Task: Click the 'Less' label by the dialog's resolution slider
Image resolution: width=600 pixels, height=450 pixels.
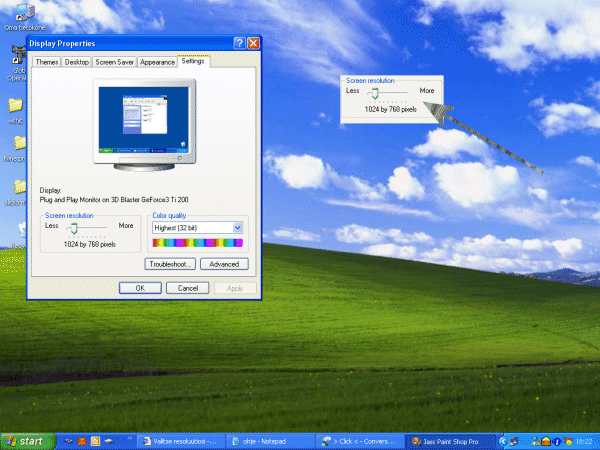Action: click(x=52, y=225)
